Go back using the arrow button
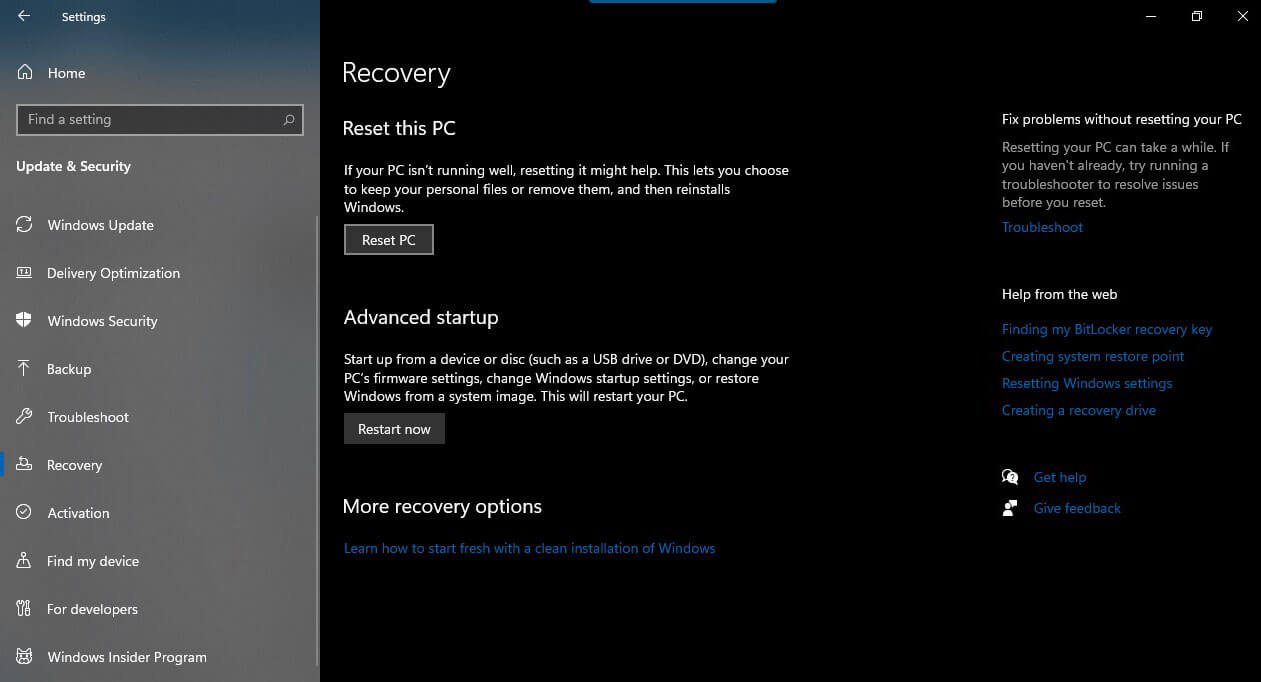This screenshot has height=682, width=1261. pos(22,16)
